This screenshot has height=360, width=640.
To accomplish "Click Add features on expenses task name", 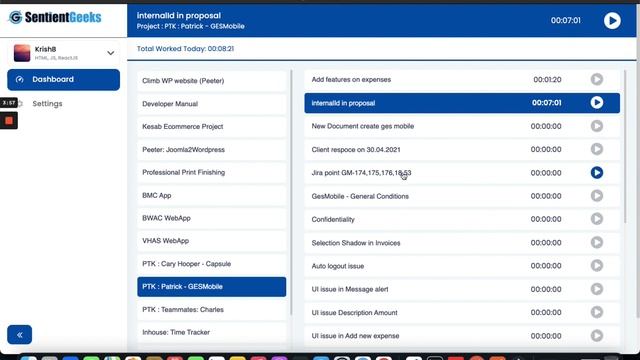I will (351, 80).
